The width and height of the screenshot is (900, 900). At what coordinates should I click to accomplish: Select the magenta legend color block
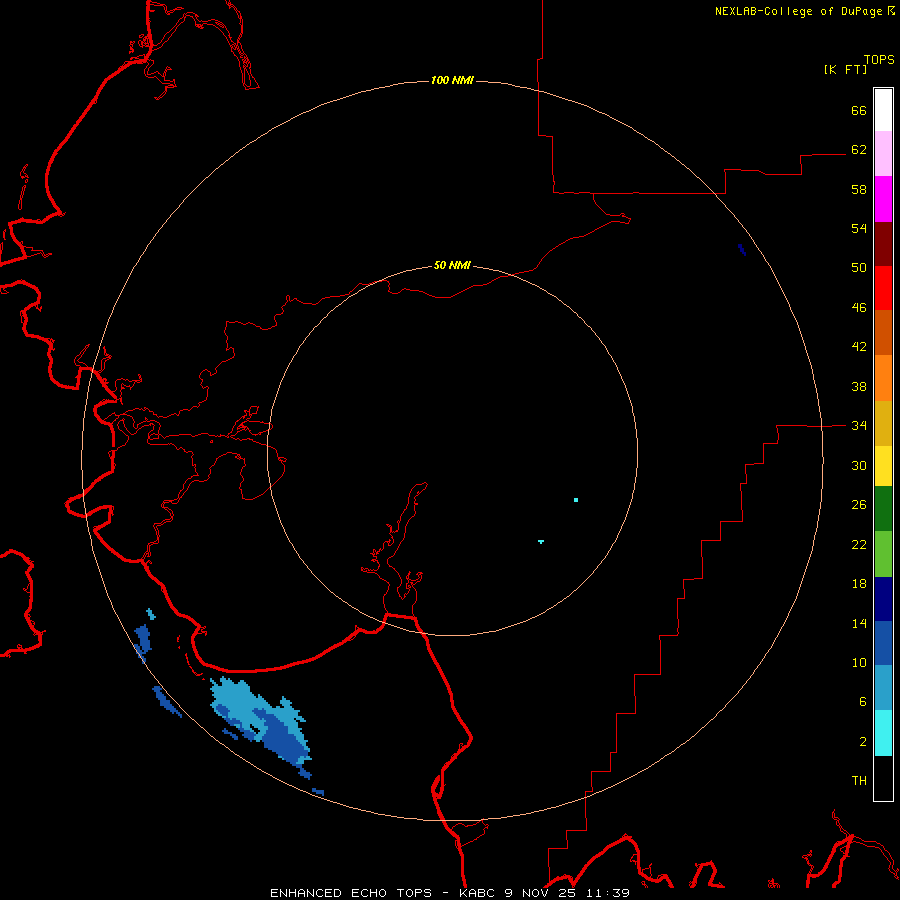(x=883, y=199)
